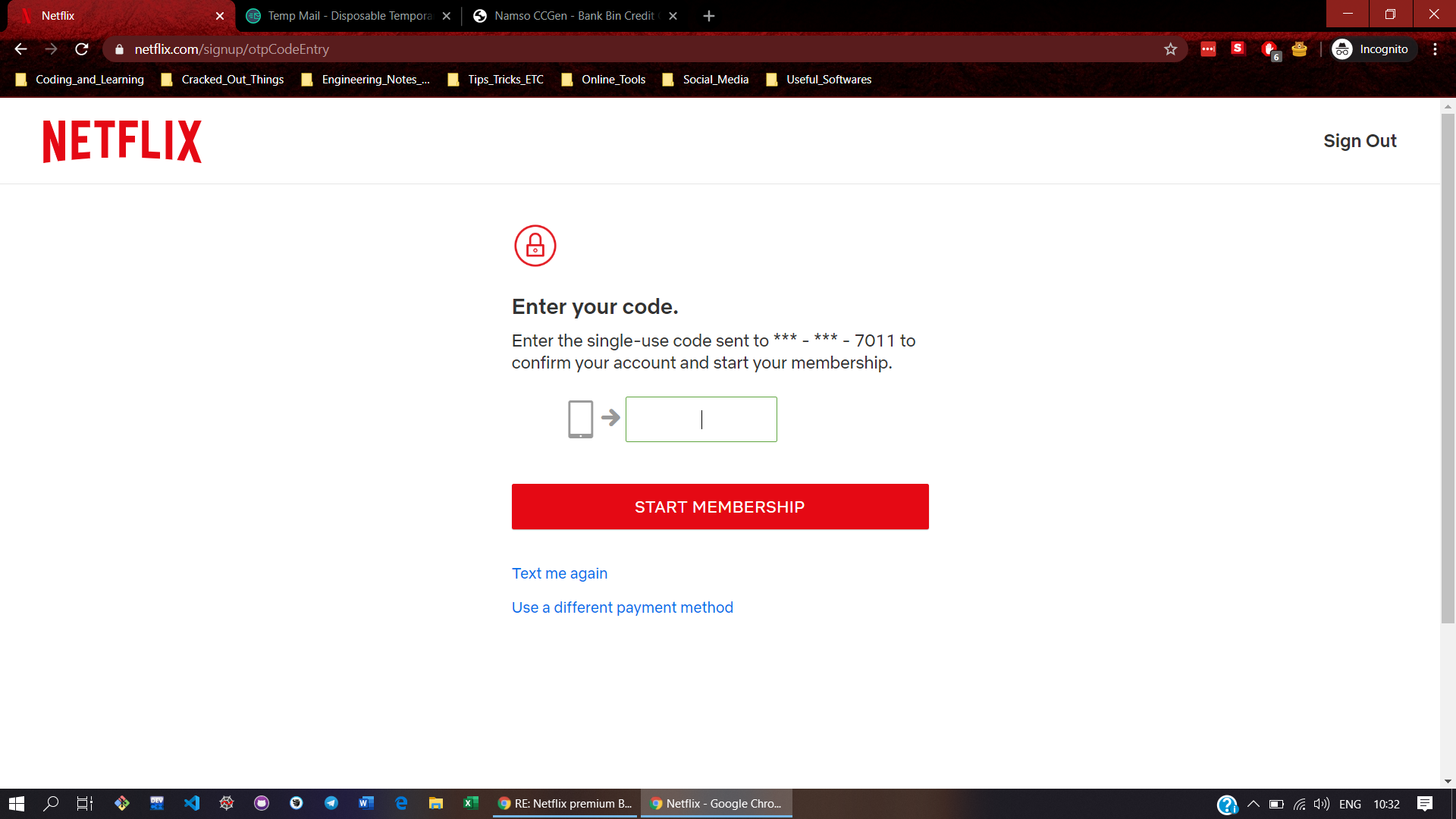Click the back navigation arrow
Viewport: 1456px width, 819px height.
point(20,49)
